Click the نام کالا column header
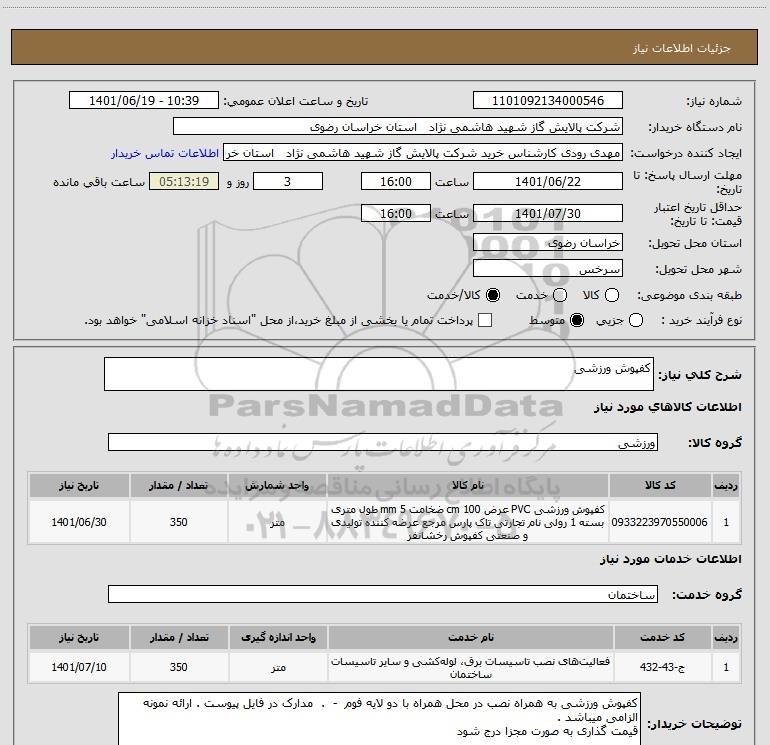Screen dimensions: 770x745 click(x=468, y=486)
